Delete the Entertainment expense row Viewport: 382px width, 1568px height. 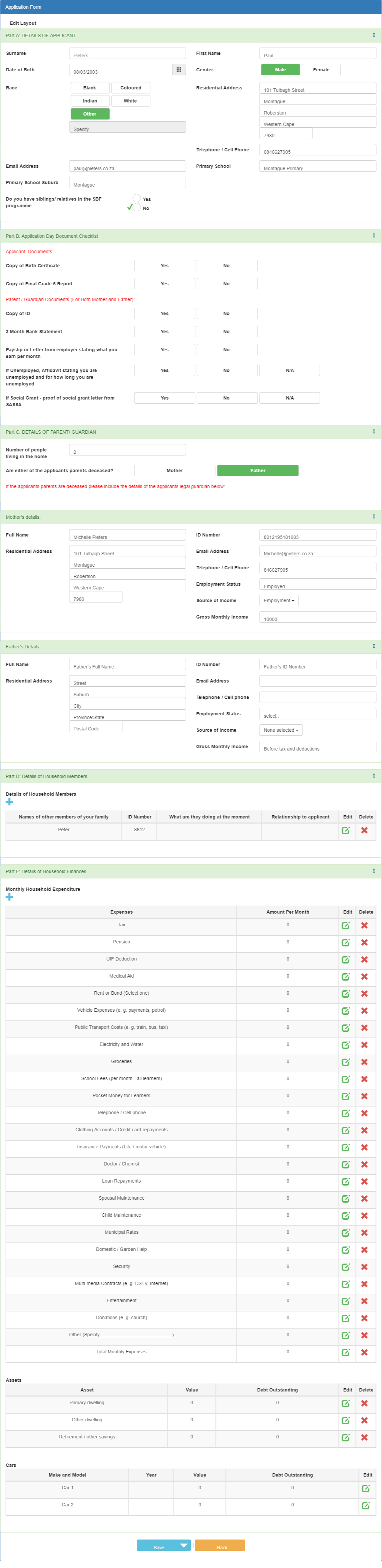click(x=364, y=1301)
